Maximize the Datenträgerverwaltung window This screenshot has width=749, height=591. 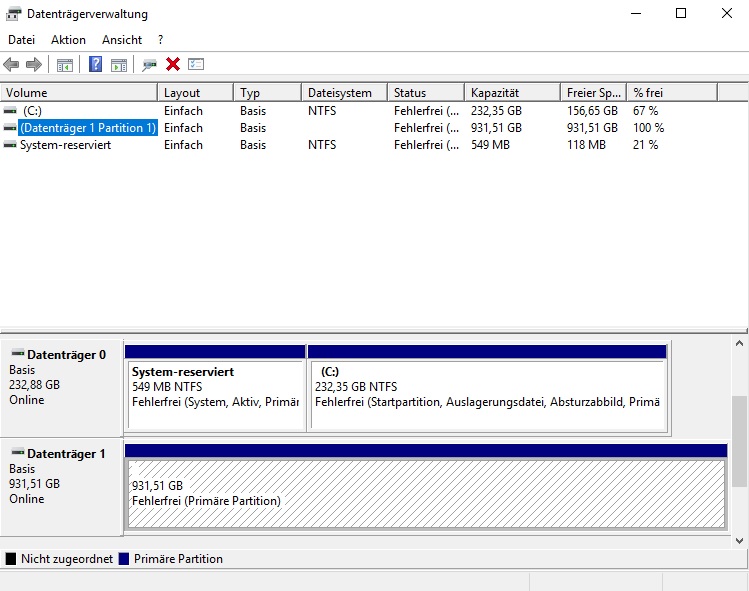pos(681,13)
